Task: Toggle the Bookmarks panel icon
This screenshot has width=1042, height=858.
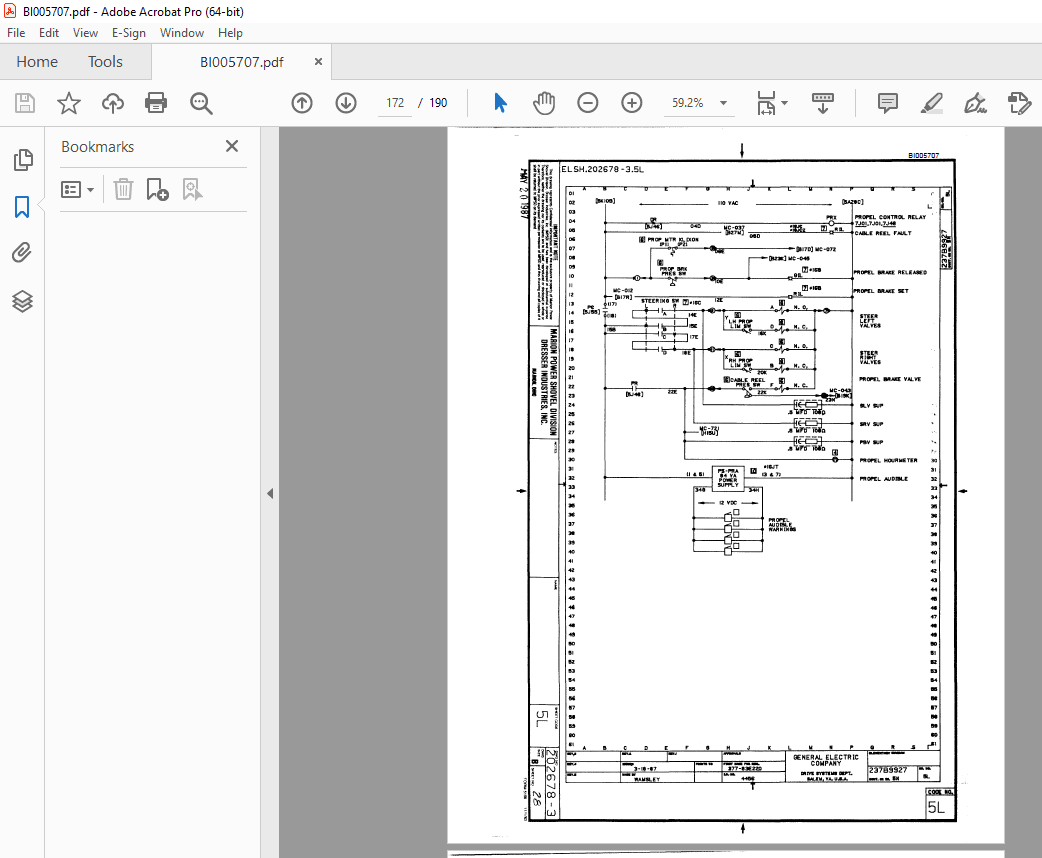Action: point(22,207)
